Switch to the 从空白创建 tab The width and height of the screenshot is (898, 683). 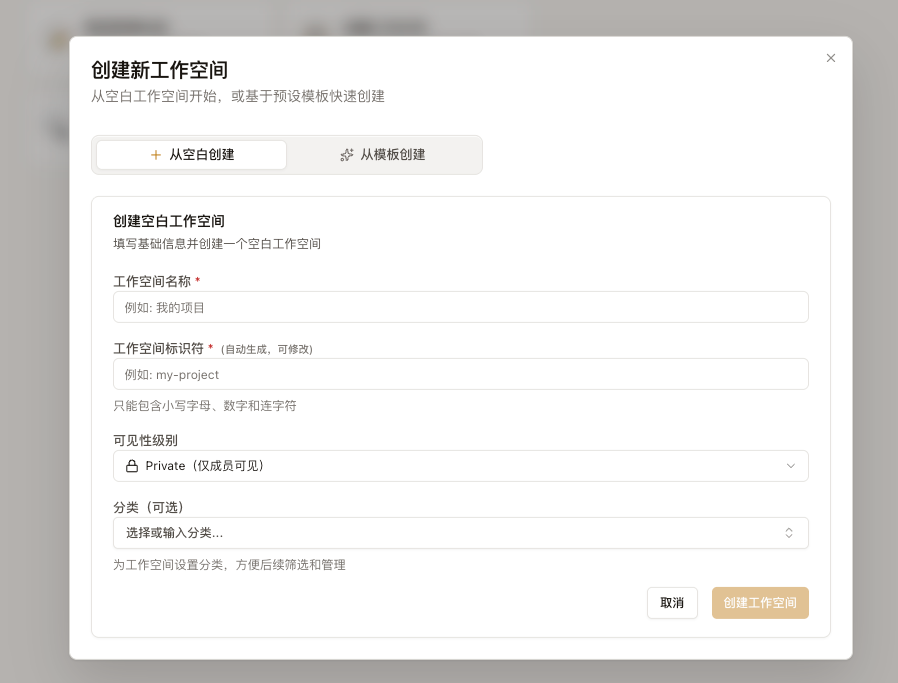point(191,155)
